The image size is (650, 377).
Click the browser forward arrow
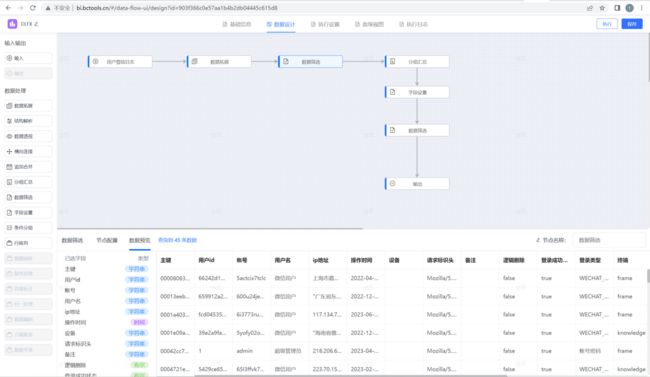point(20,8)
